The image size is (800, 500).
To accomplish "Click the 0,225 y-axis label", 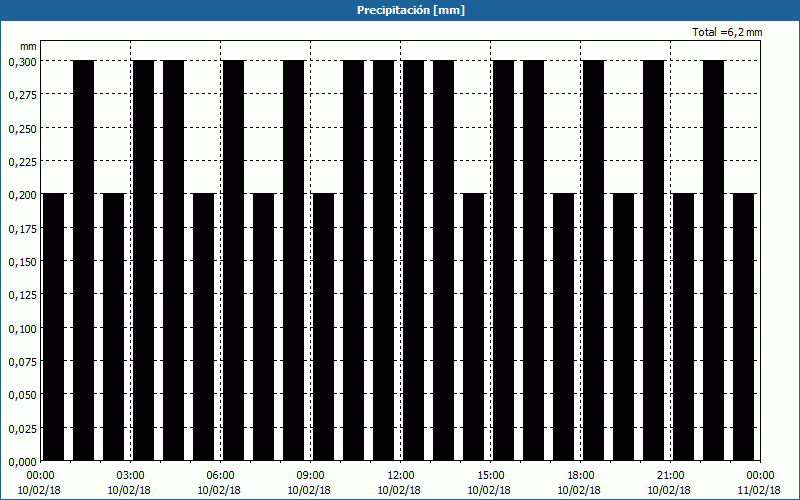I will pyautogui.click(x=22, y=162).
